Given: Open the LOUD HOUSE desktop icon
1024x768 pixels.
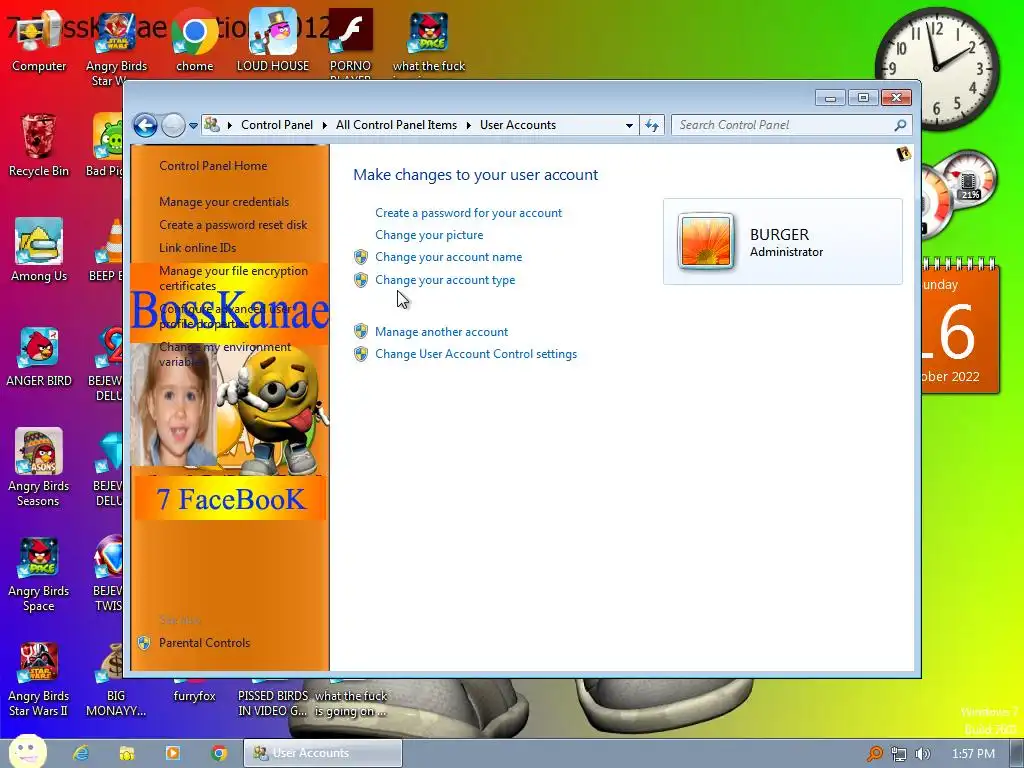Looking at the screenshot, I should click(x=273, y=40).
